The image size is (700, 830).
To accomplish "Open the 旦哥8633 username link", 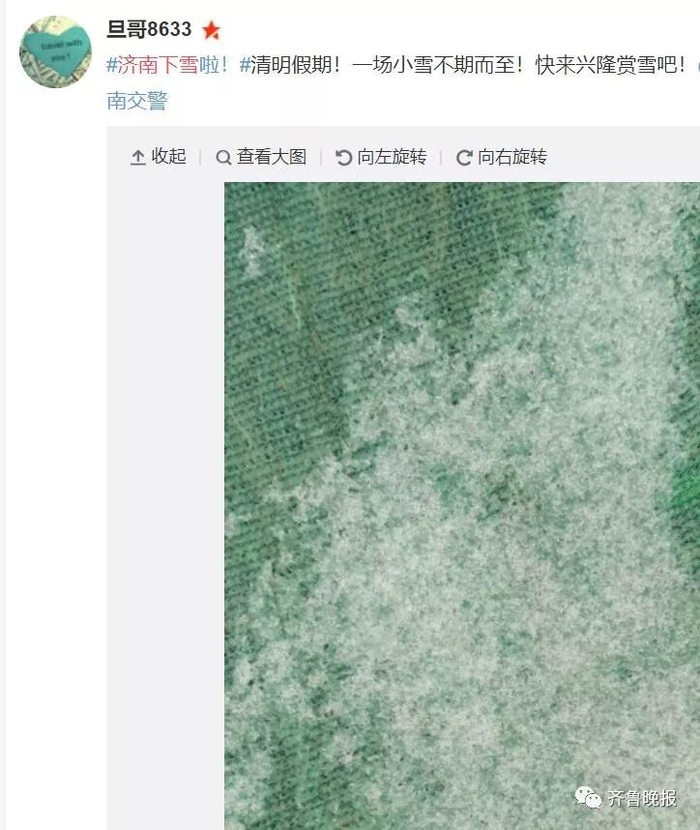I will [x=149, y=29].
